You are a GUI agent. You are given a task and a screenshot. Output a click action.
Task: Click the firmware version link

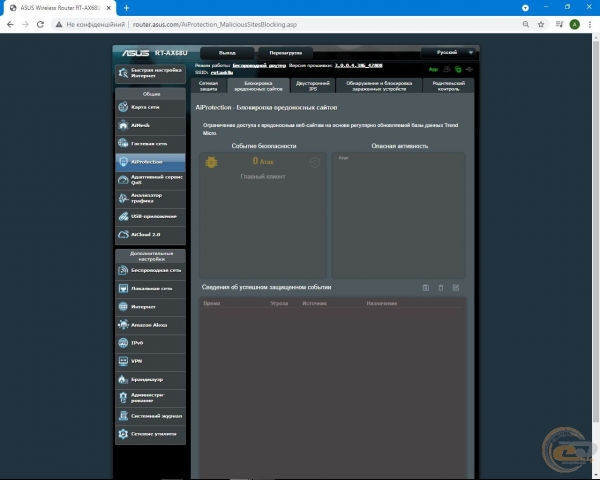(x=359, y=65)
